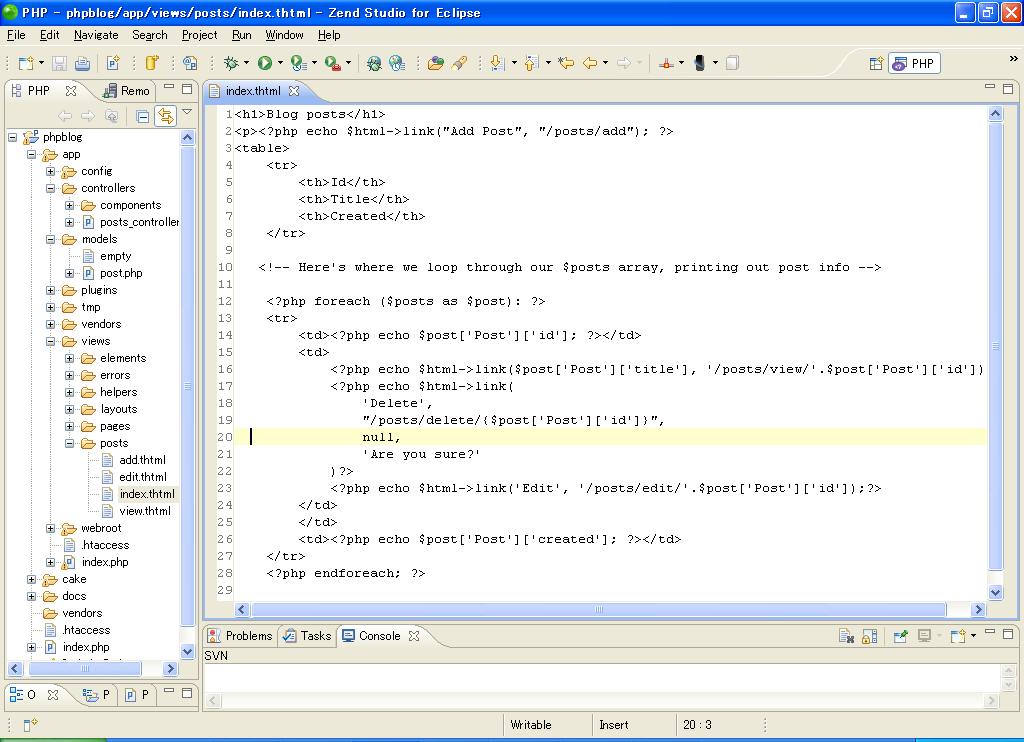Toggle Link with Editor in PHP explorer
Screen dimensions: 1024x742
[165, 116]
